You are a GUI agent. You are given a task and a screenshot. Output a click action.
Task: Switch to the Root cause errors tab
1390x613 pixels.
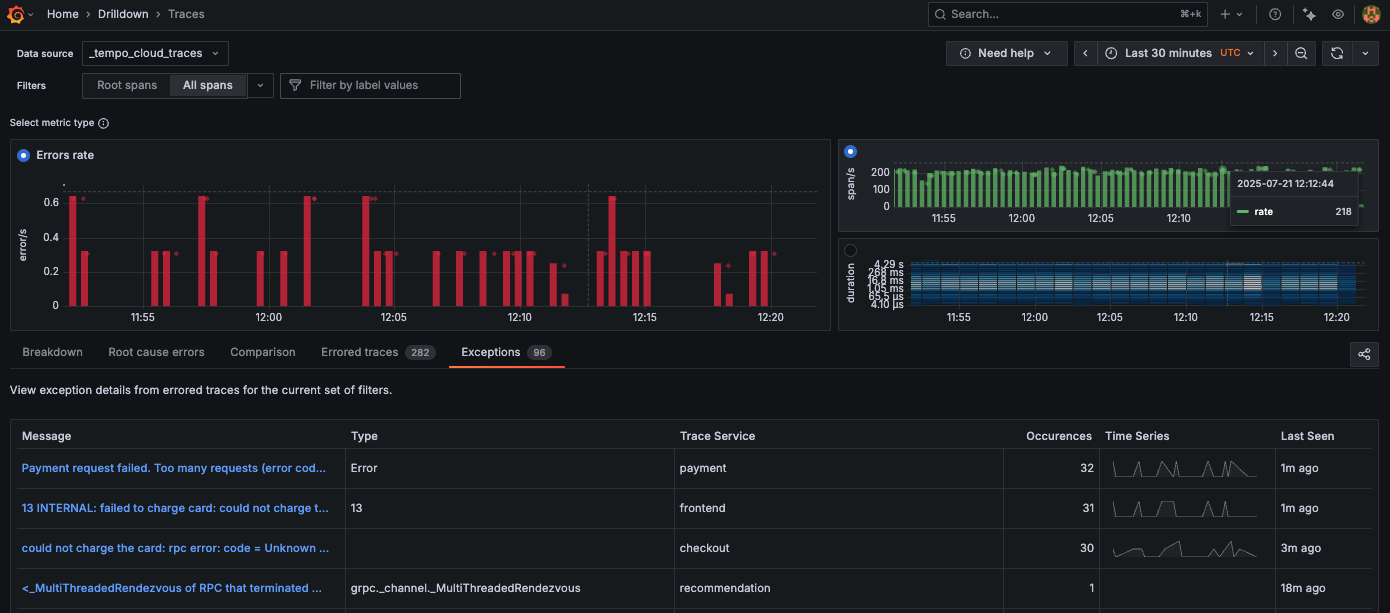pyautogui.click(x=156, y=352)
